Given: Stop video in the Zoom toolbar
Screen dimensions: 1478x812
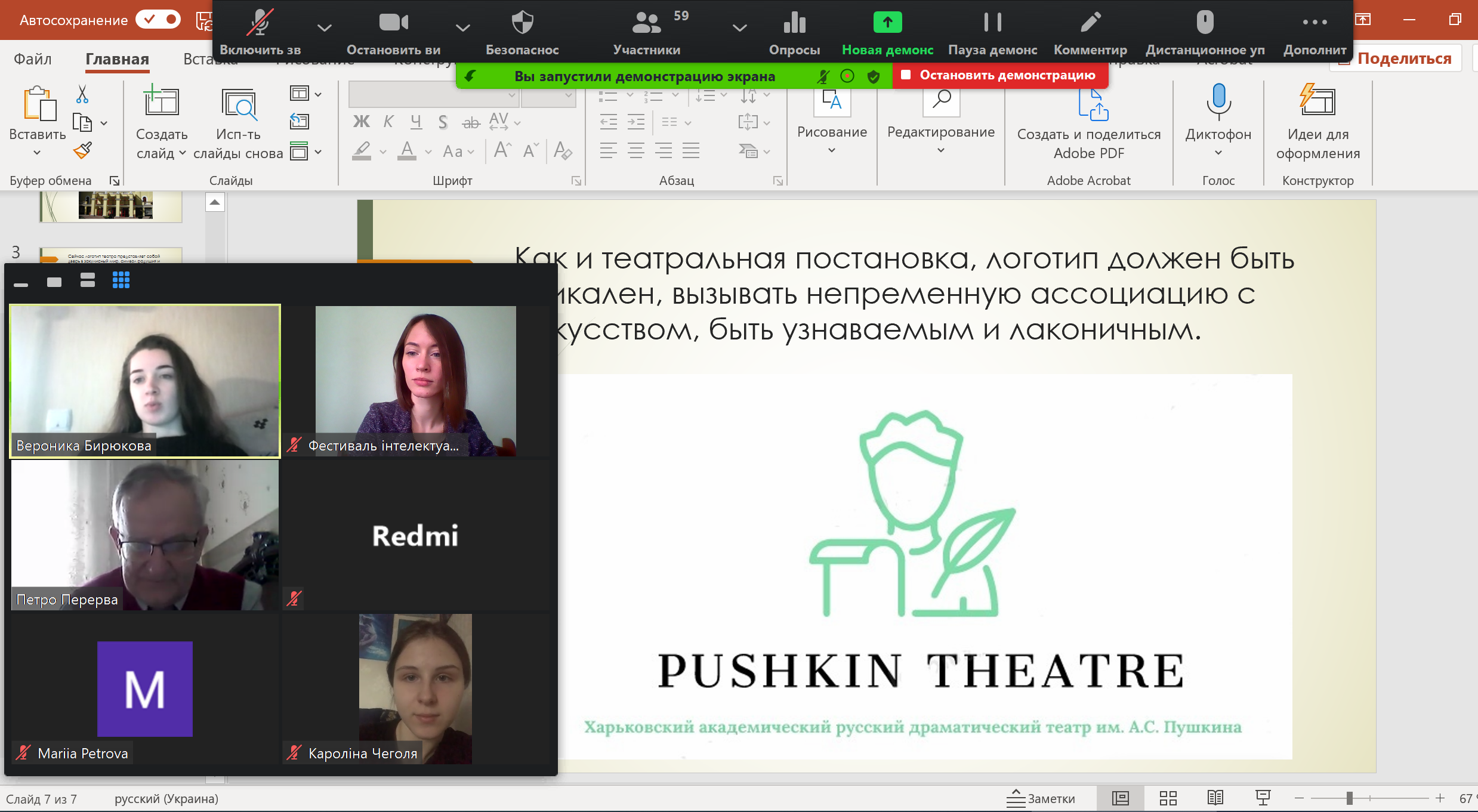Looking at the screenshot, I should point(393,31).
